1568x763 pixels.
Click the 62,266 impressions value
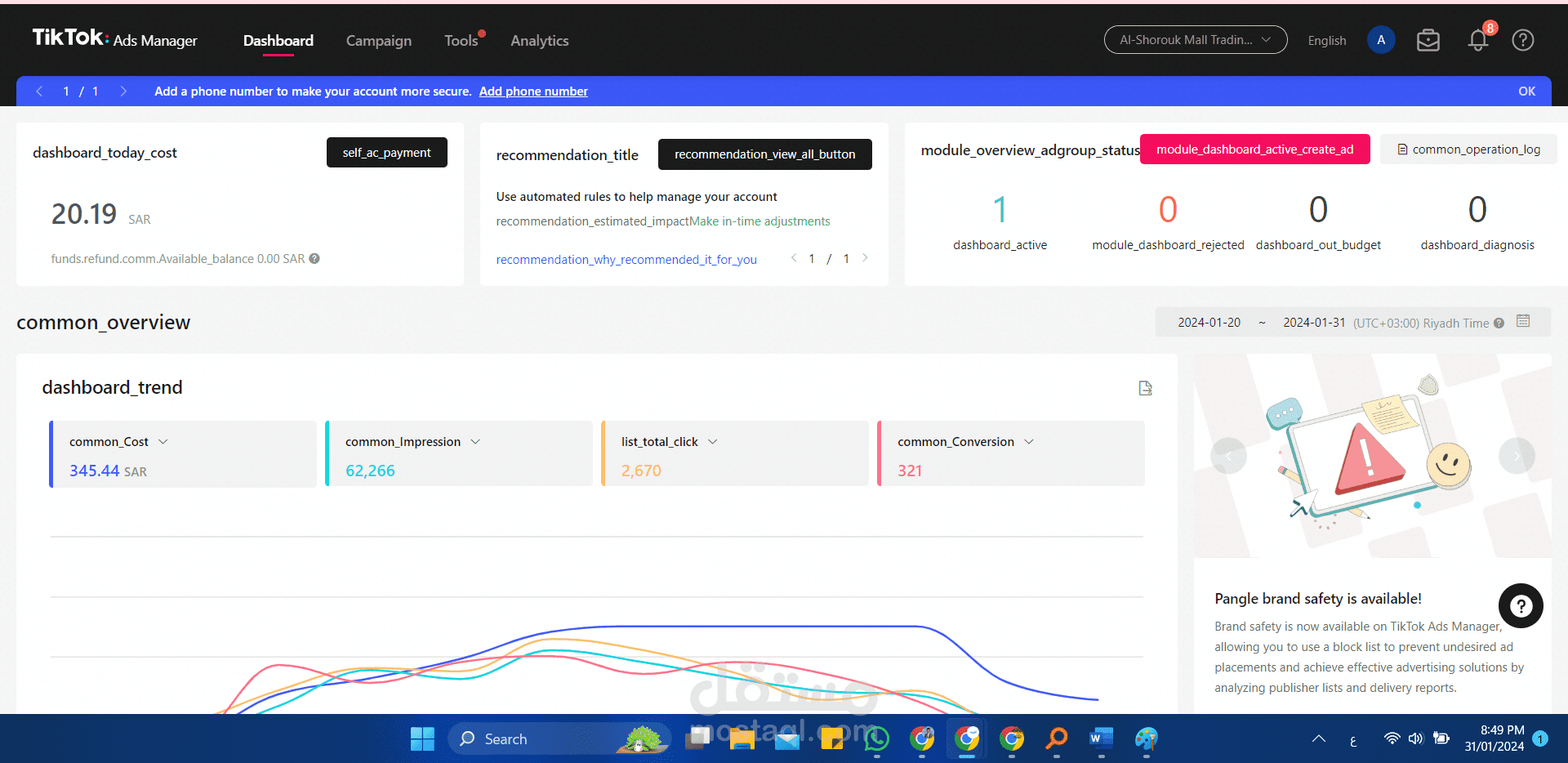(370, 471)
